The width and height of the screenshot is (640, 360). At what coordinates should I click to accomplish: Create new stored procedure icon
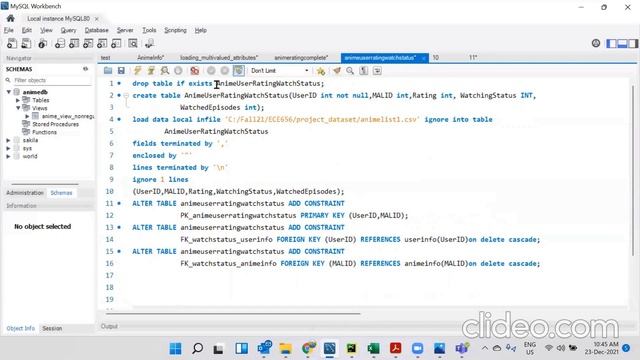tap(102, 43)
